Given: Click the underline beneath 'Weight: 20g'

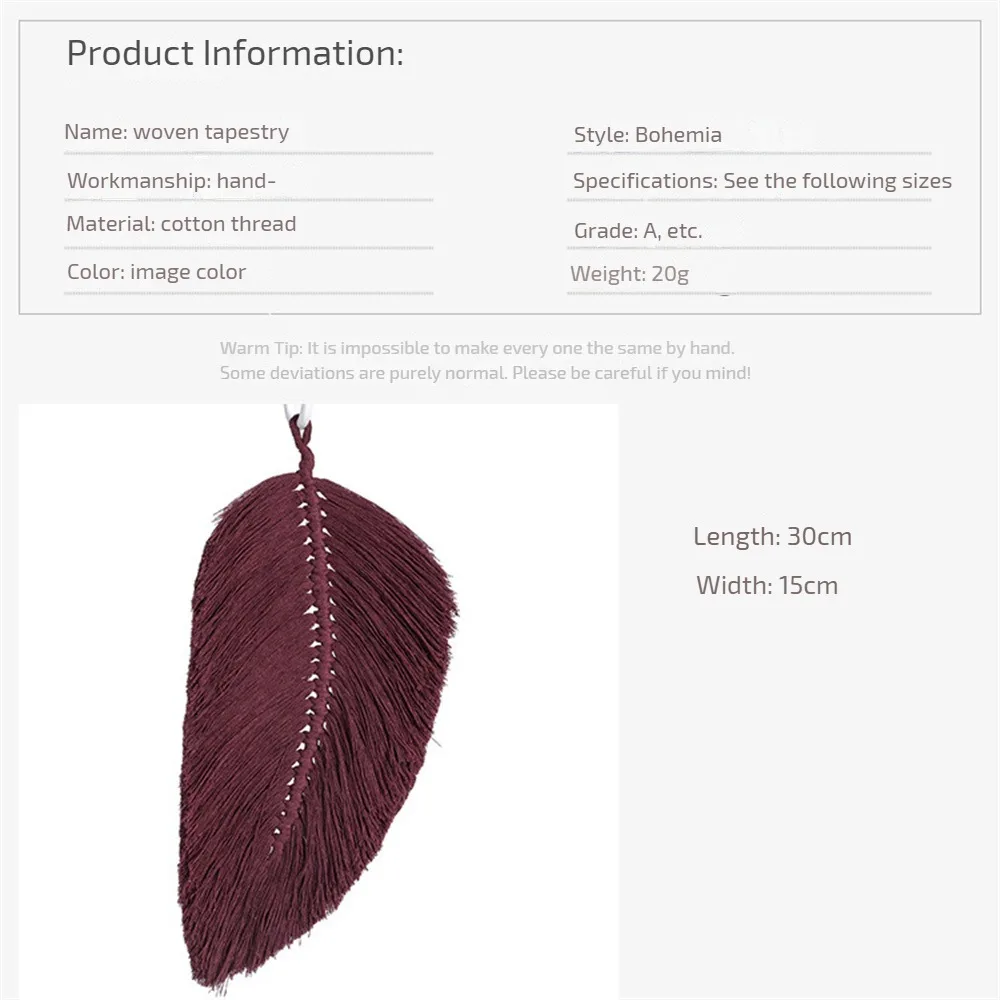Looking at the screenshot, I should click(x=749, y=293).
